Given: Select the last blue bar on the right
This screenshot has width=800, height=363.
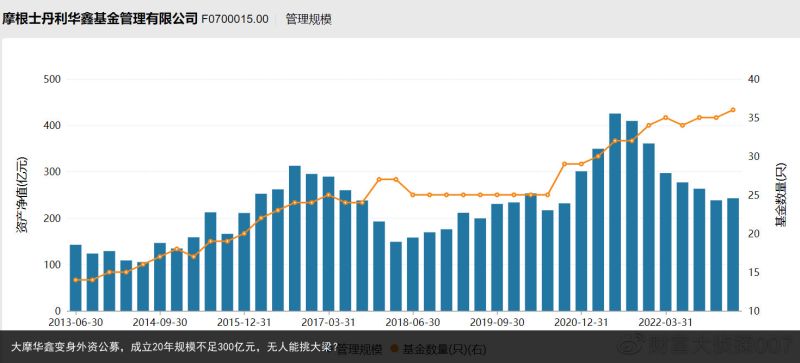Looking at the screenshot, I should [x=733, y=254].
